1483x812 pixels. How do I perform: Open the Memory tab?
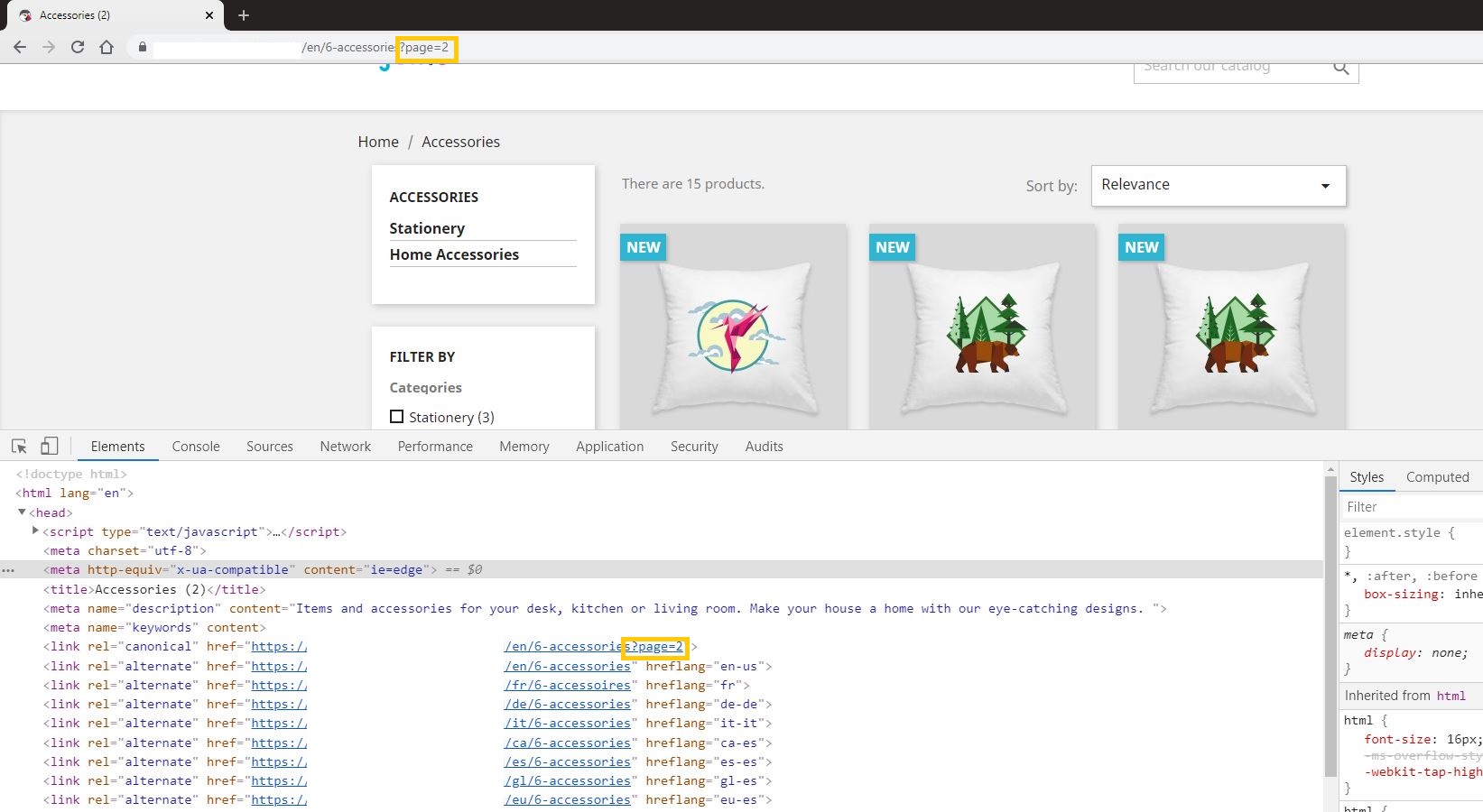(x=524, y=447)
